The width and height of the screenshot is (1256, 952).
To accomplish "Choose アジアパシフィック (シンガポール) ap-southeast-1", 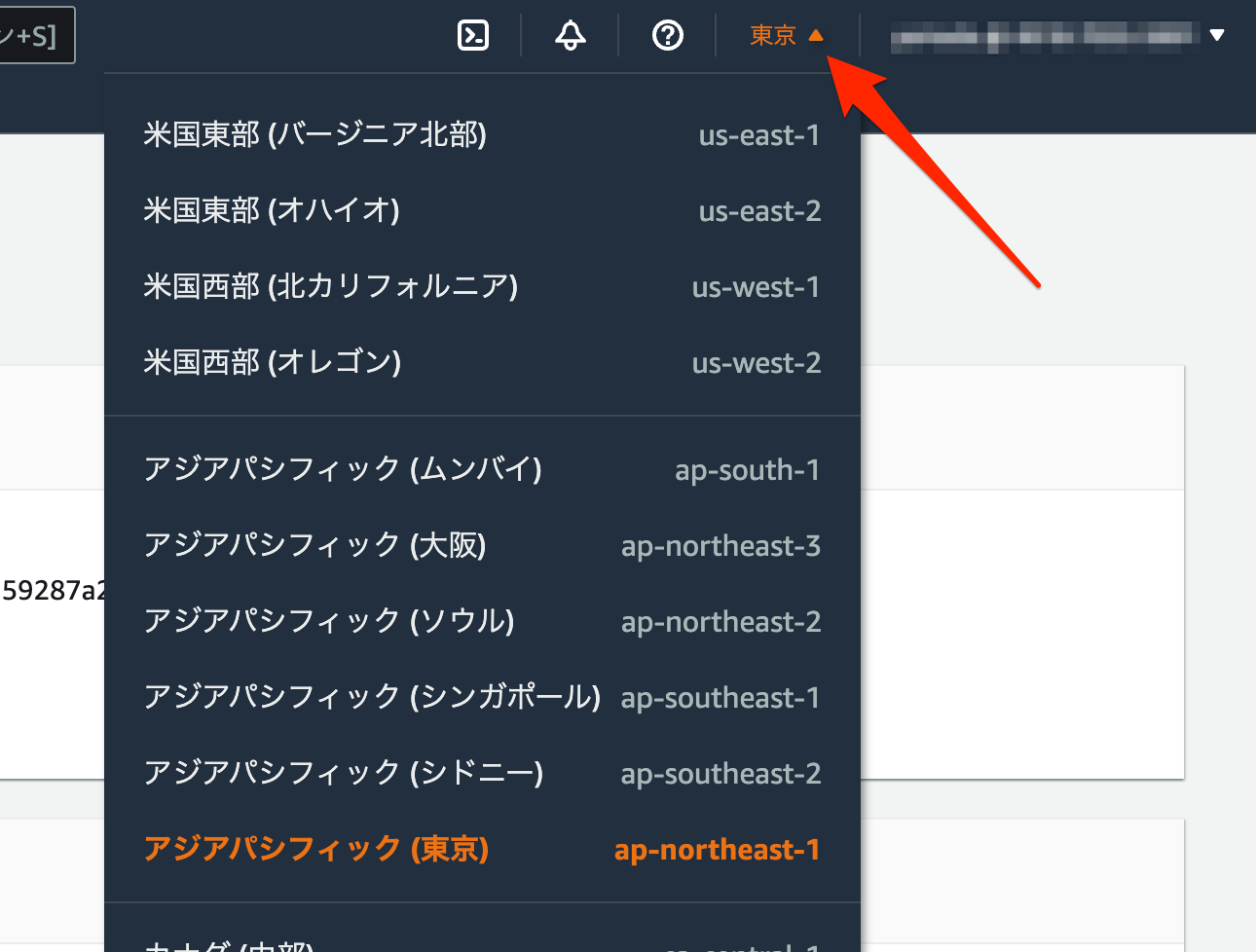I will click(x=482, y=697).
